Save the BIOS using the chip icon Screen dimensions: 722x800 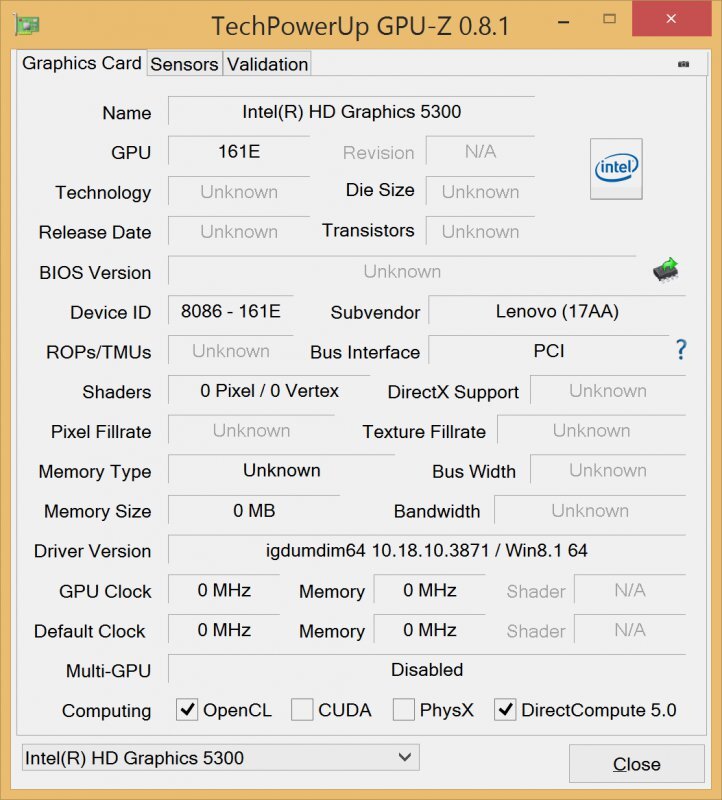click(x=666, y=268)
